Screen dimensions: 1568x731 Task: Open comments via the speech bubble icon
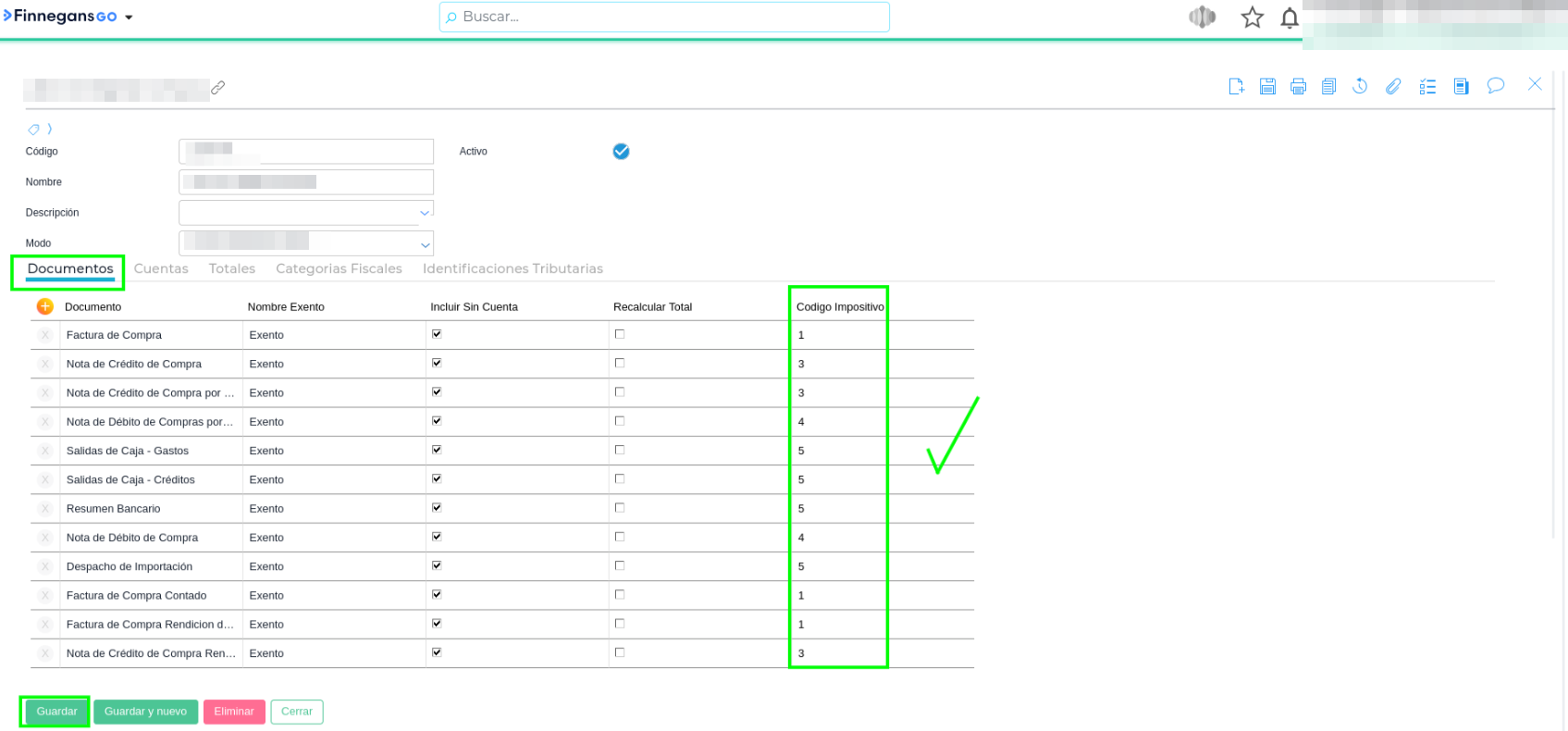point(1495,86)
